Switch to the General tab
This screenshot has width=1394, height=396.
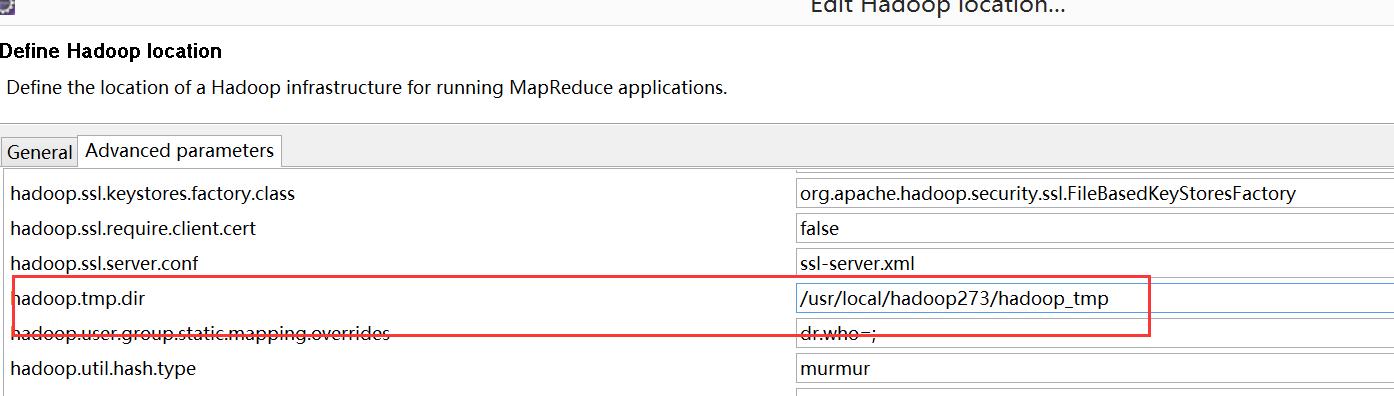point(40,152)
